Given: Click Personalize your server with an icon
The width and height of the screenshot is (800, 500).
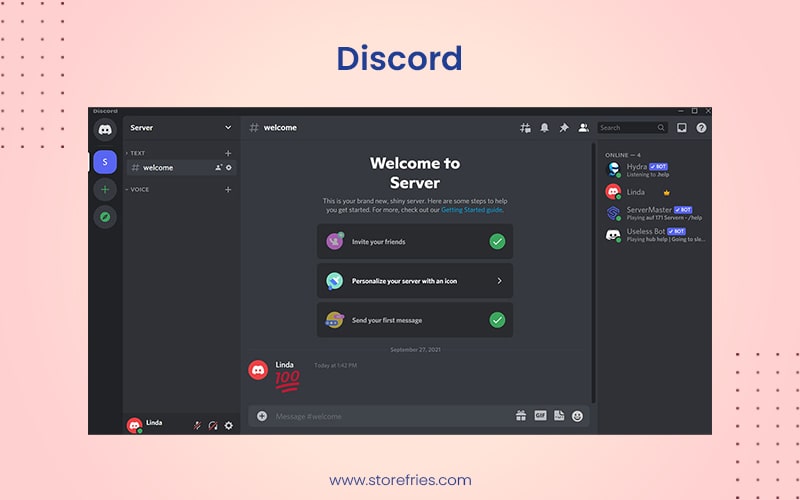Looking at the screenshot, I should [415, 281].
